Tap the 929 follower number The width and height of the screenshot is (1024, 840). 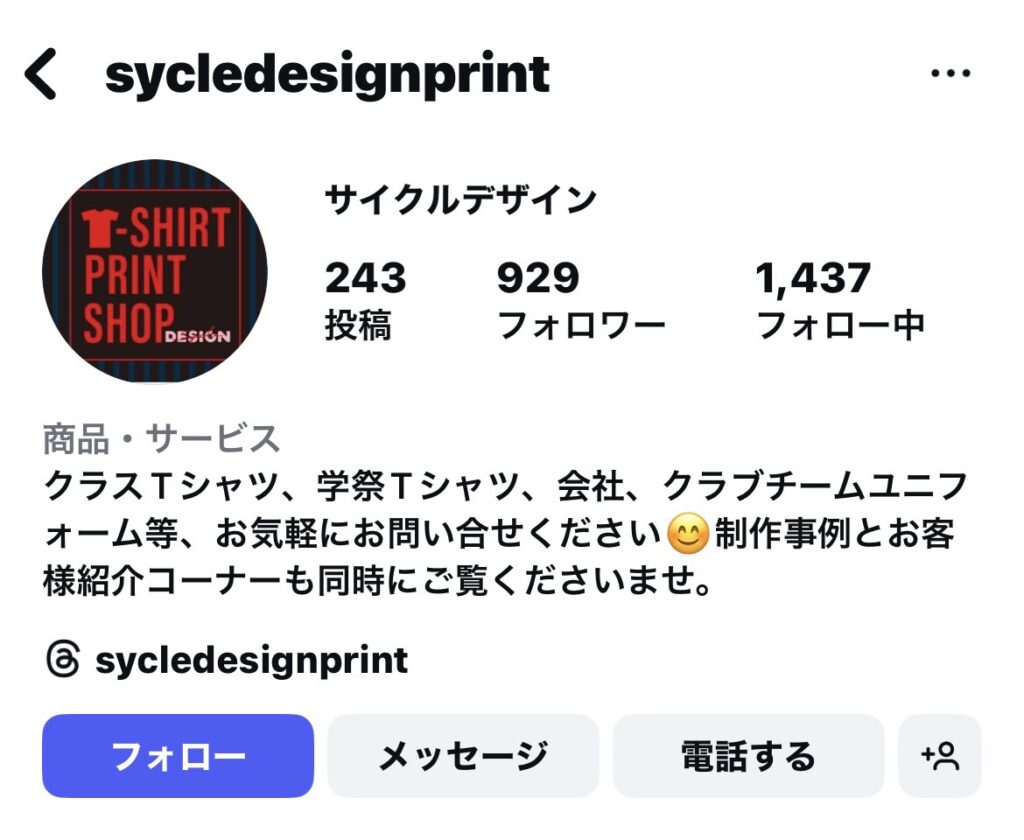537,278
